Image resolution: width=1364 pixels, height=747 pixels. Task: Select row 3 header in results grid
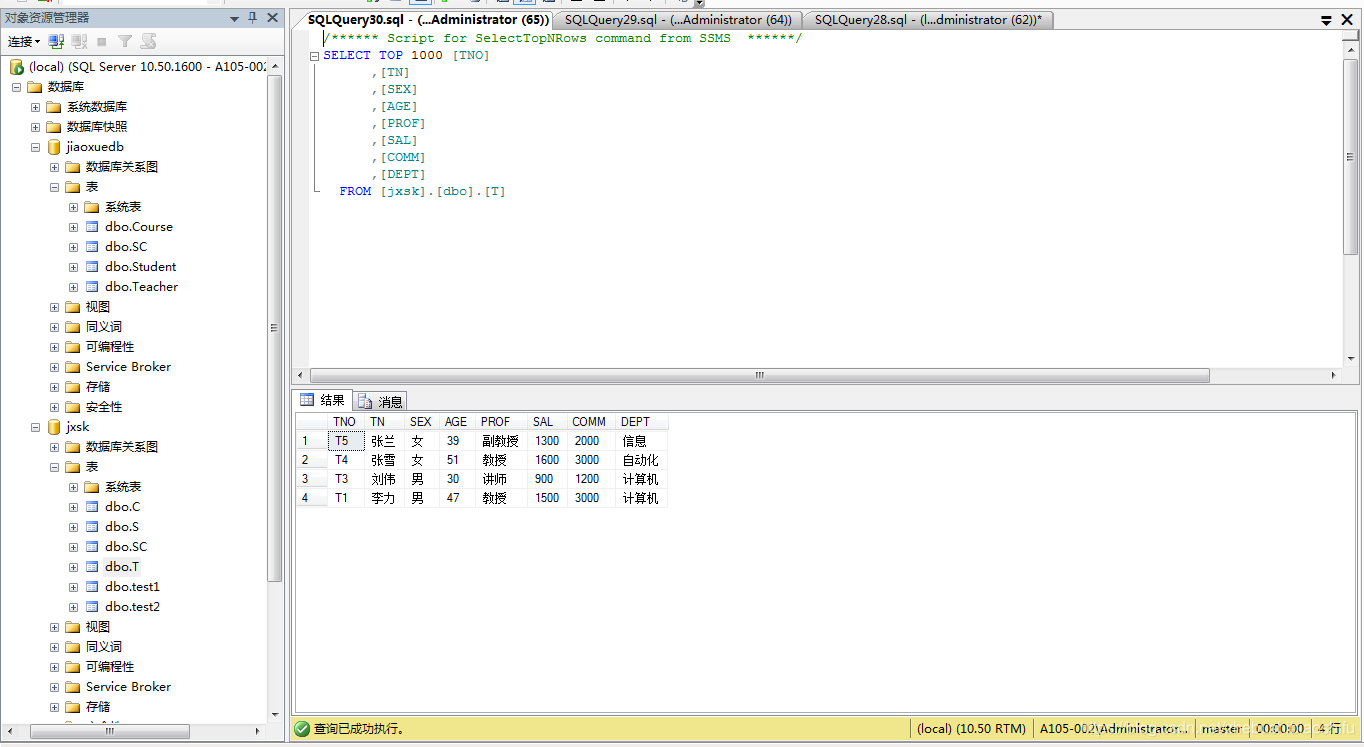pos(310,479)
